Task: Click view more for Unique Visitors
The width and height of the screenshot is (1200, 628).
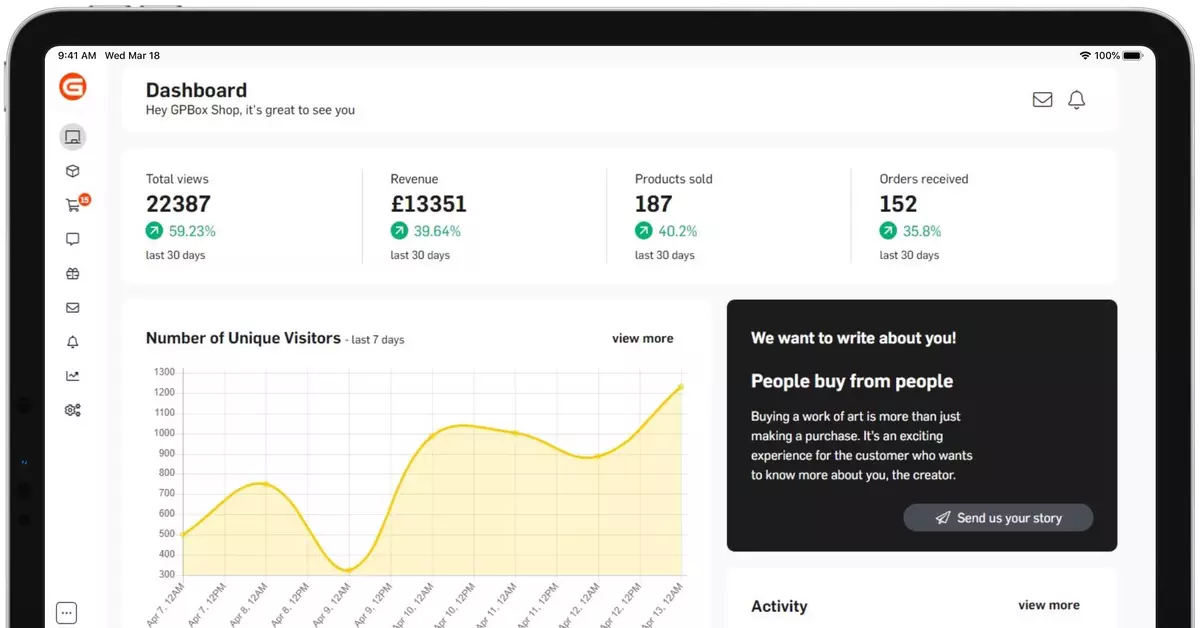Action: tap(642, 339)
